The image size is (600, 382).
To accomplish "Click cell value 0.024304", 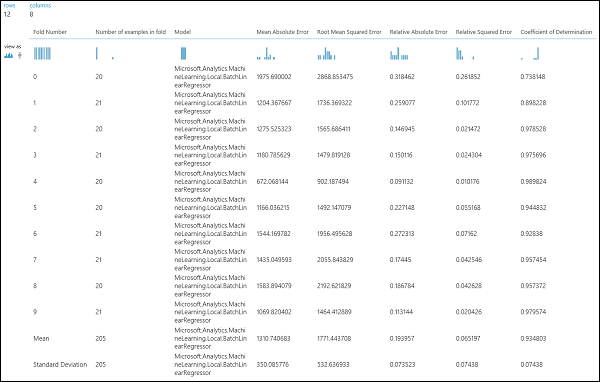I will tap(469, 155).
